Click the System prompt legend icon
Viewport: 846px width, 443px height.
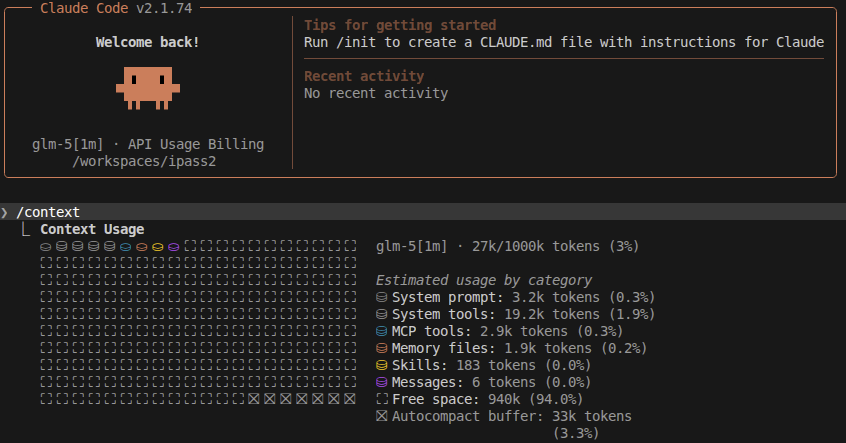pyautogui.click(x=381, y=297)
